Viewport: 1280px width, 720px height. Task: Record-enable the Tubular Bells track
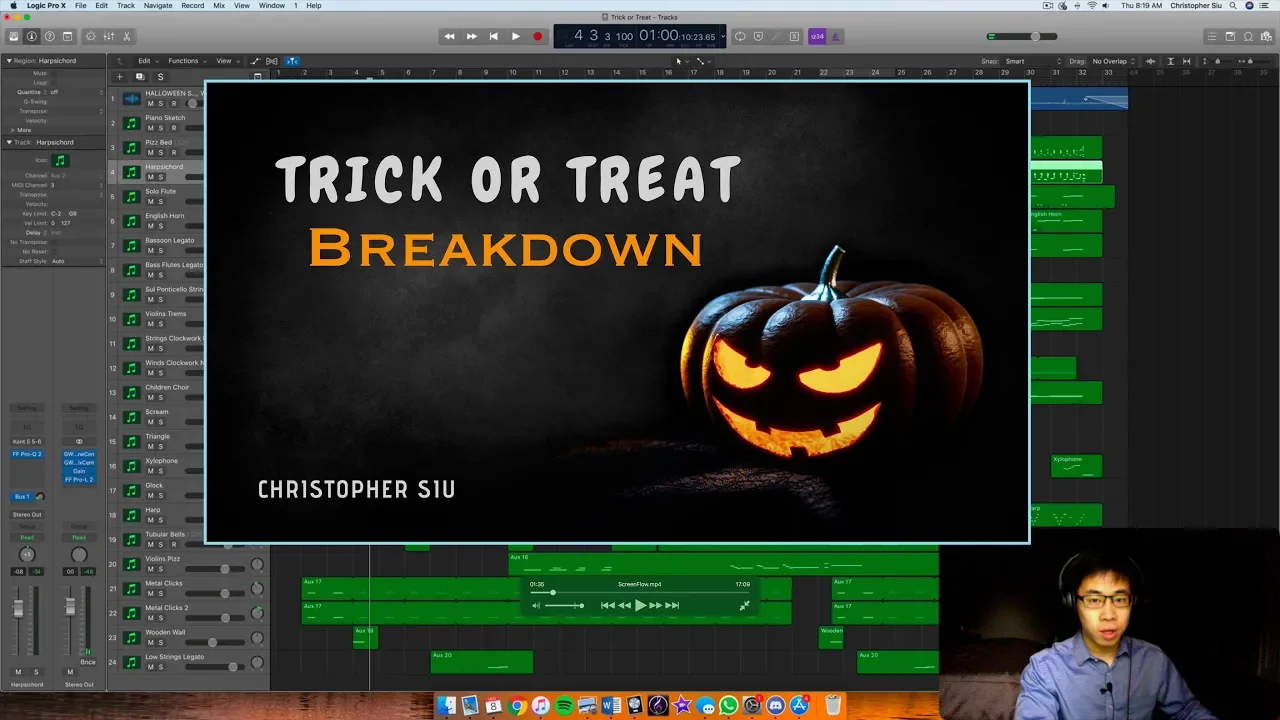point(173,545)
